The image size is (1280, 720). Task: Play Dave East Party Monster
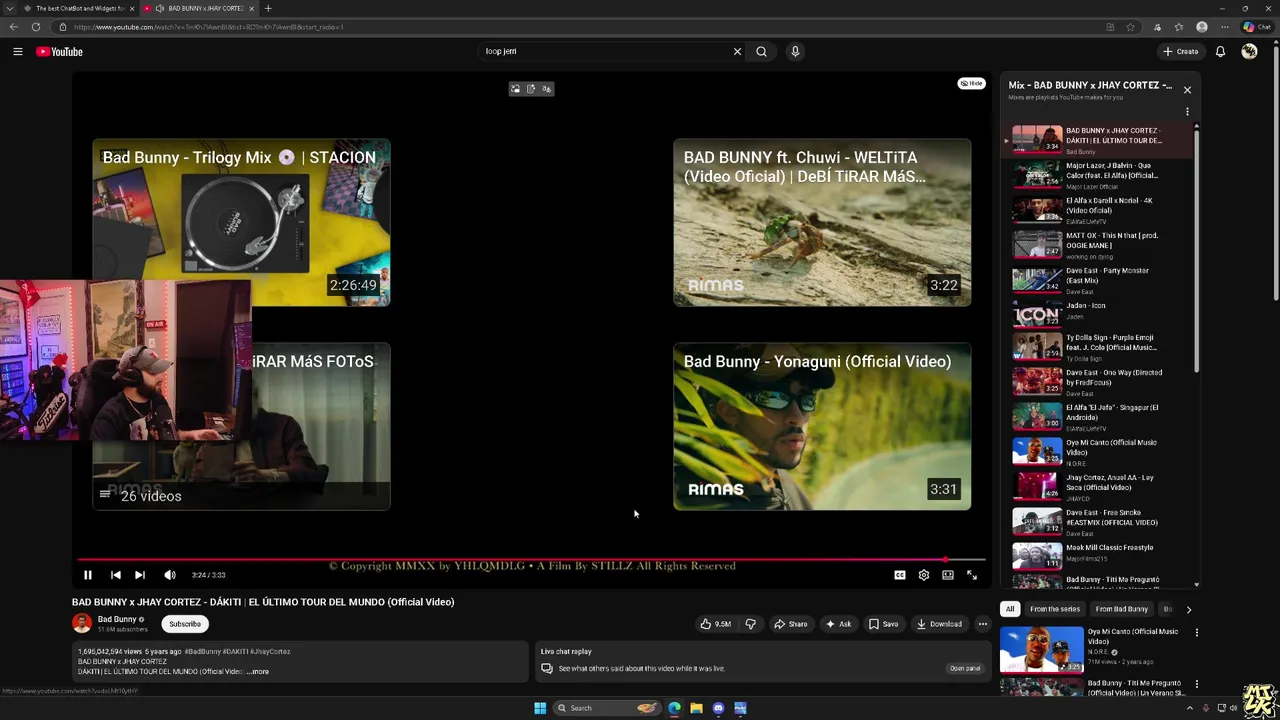click(1100, 280)
